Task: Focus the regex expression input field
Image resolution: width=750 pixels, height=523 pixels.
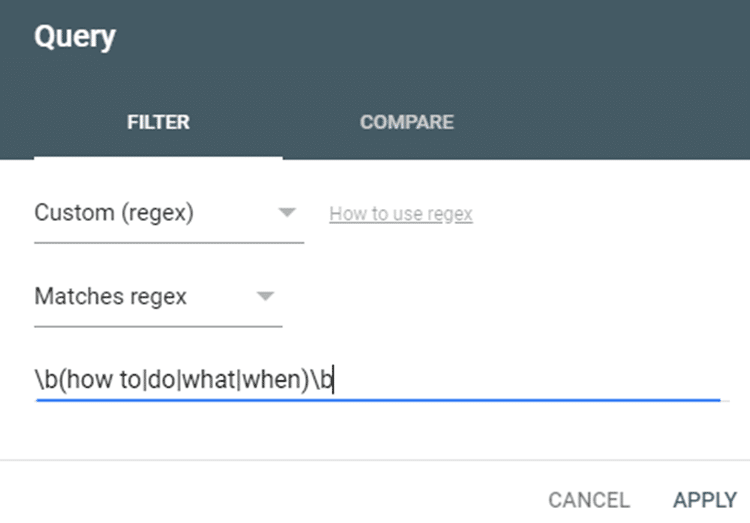Action: click(378, 380)
